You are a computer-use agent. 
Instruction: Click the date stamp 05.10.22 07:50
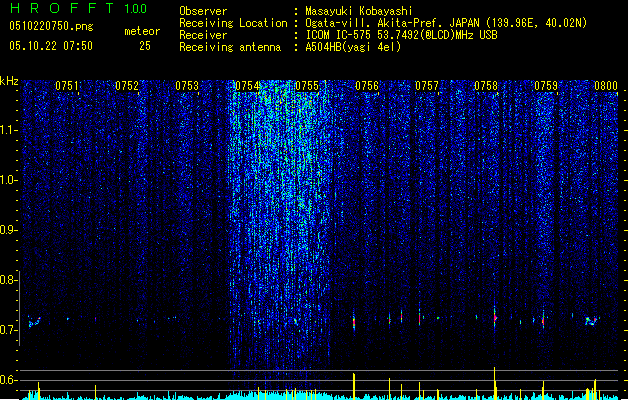coord(51,46)
